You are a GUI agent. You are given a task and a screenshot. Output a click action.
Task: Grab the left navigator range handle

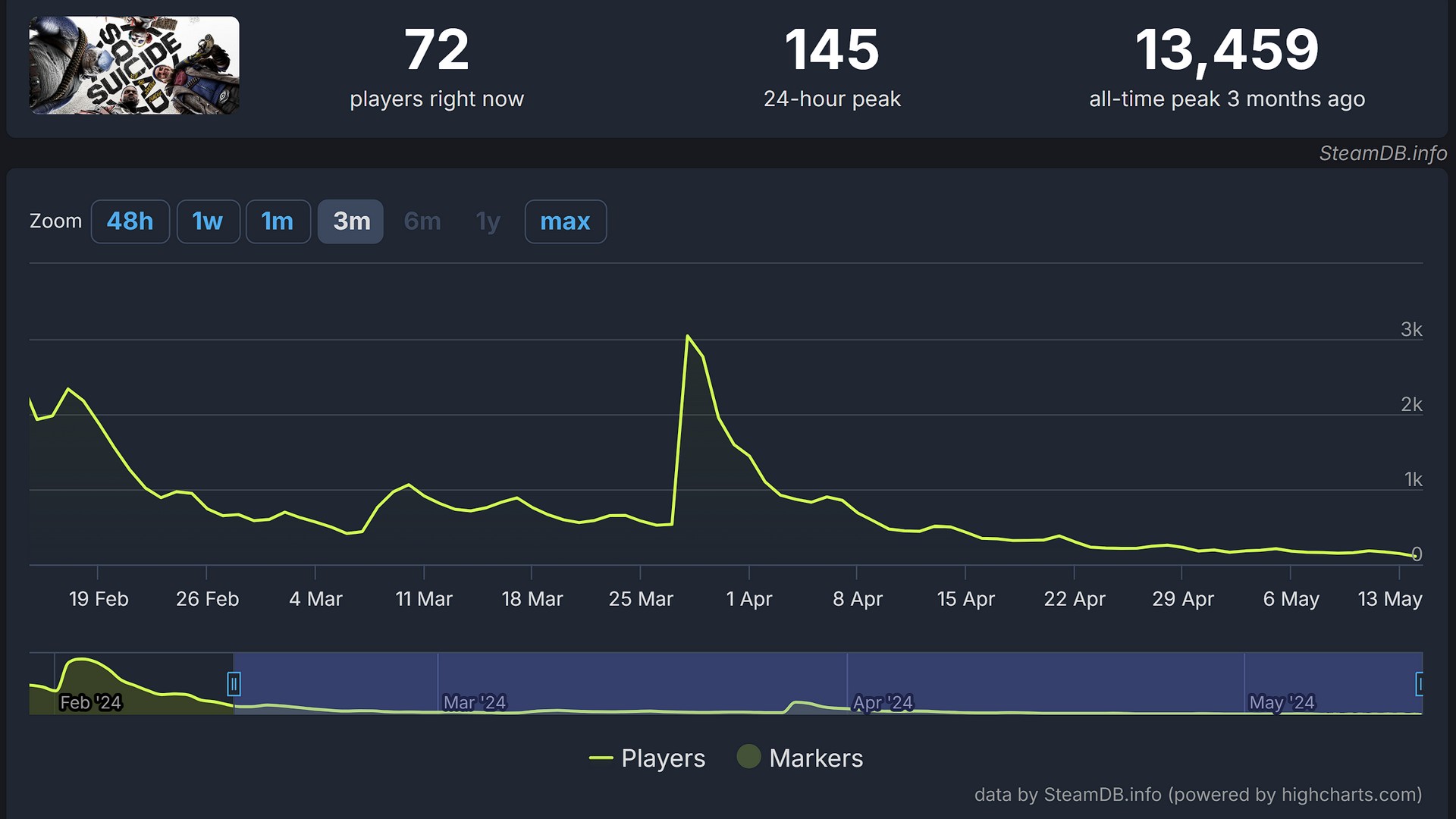[x=234, y=684]
